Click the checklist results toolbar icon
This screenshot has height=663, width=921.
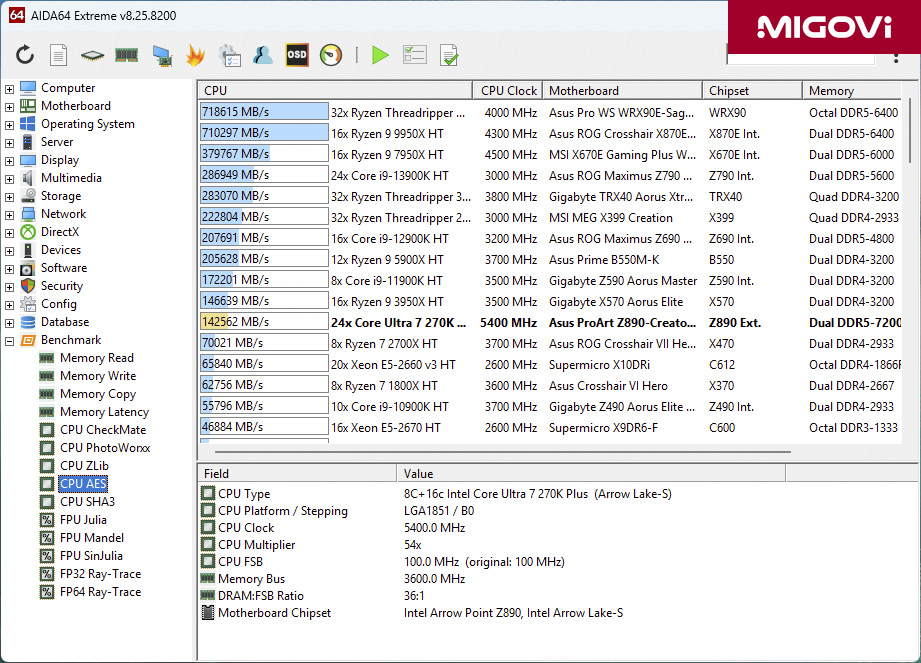415,55
